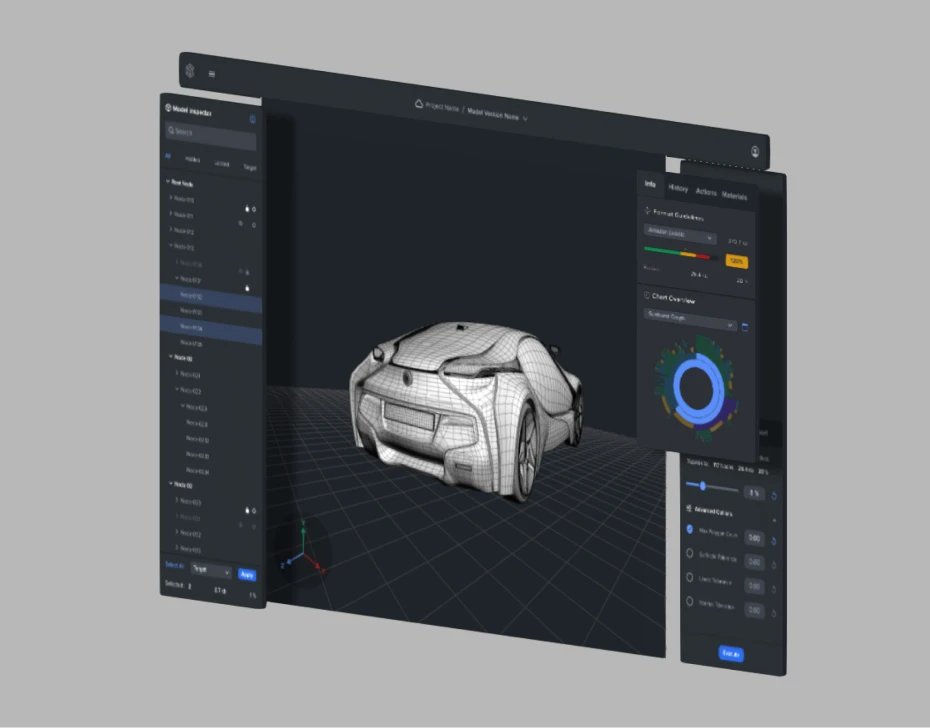Reset the Lines Tolerance value
The image size is (930, 728).
pos(774,589)
